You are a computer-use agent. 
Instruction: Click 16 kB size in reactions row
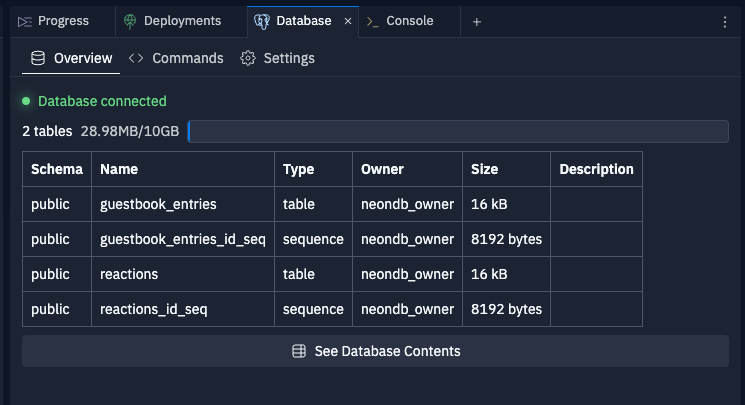506,274
